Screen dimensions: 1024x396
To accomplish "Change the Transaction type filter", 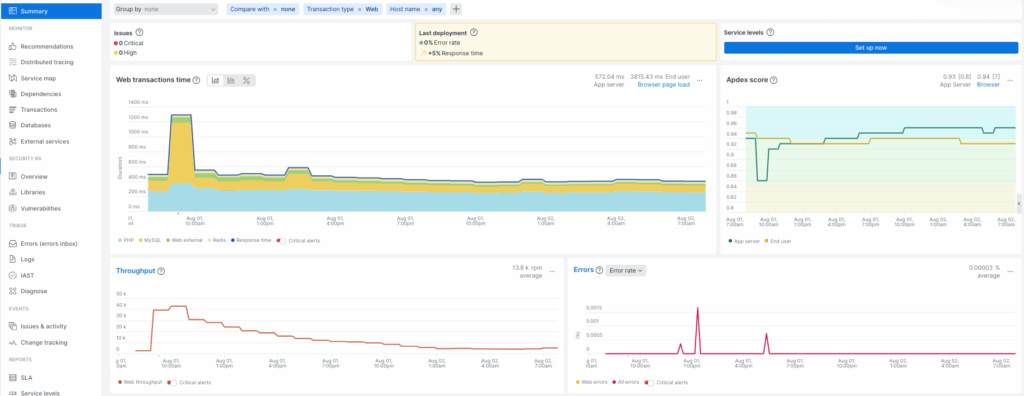I will (x=342, y=9).
